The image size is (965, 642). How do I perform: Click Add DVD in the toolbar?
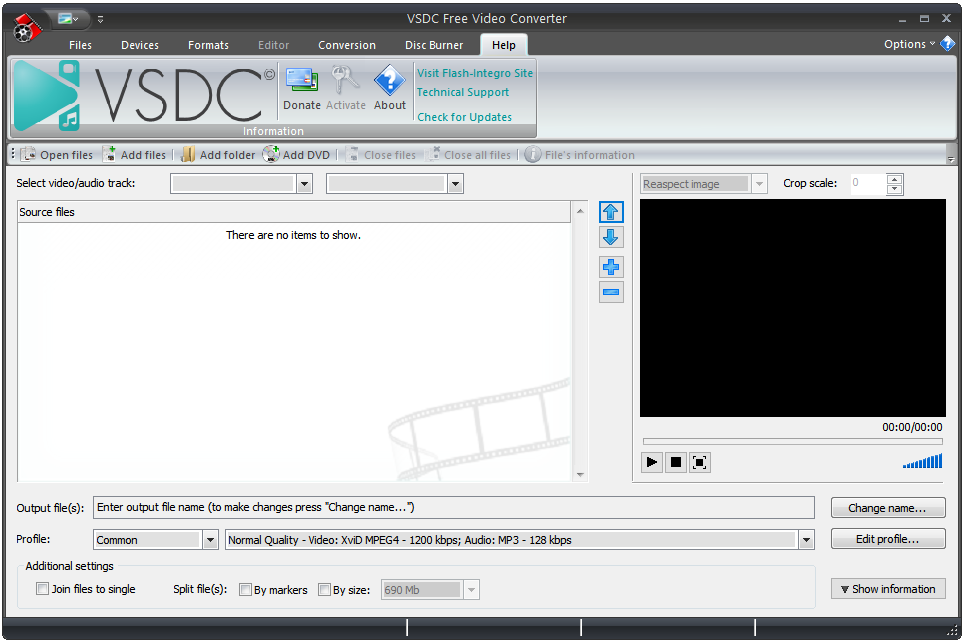pos(297,154)
